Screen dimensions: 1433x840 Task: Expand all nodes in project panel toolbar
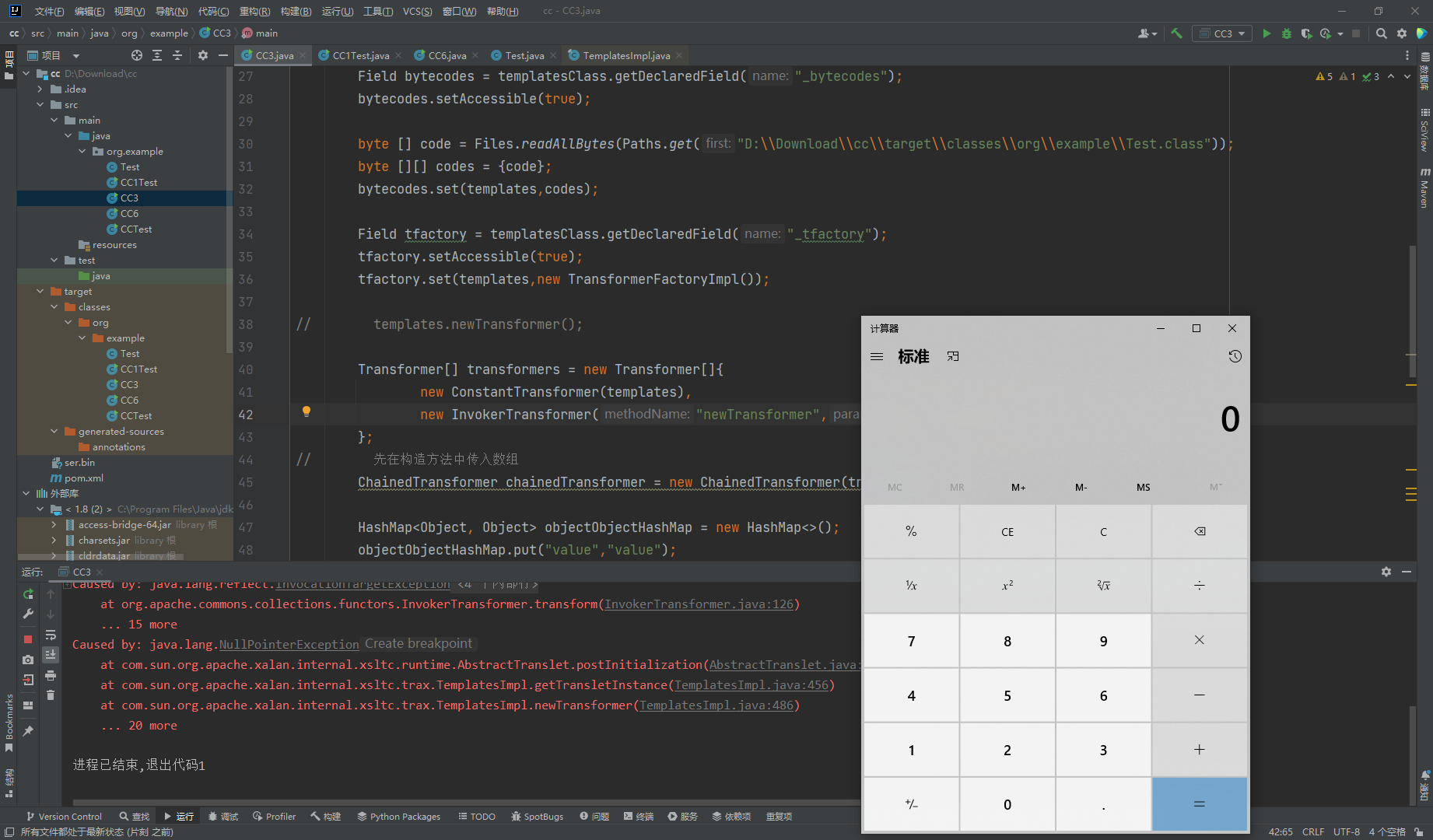pos(157,55)
